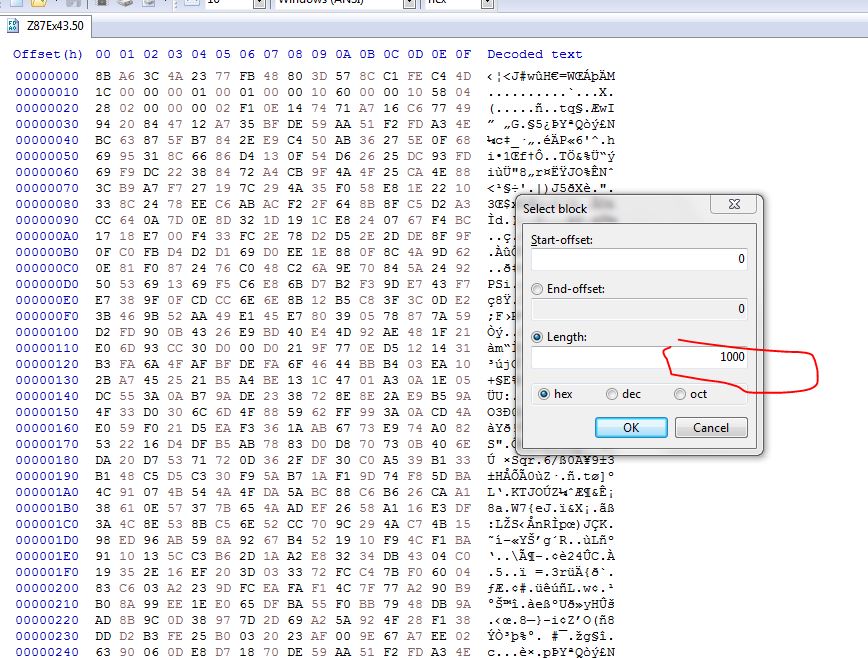Click the file icon on Z87Ex43.50 tab

(x=13, y=26)
